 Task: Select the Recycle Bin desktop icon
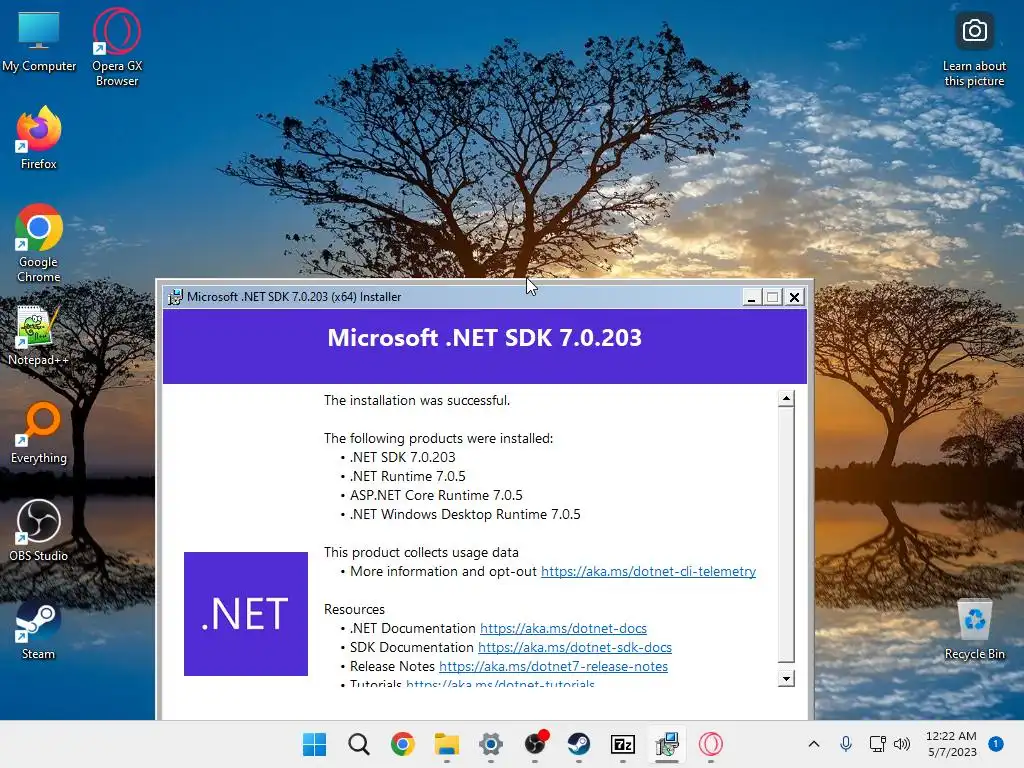pos(974,629)
